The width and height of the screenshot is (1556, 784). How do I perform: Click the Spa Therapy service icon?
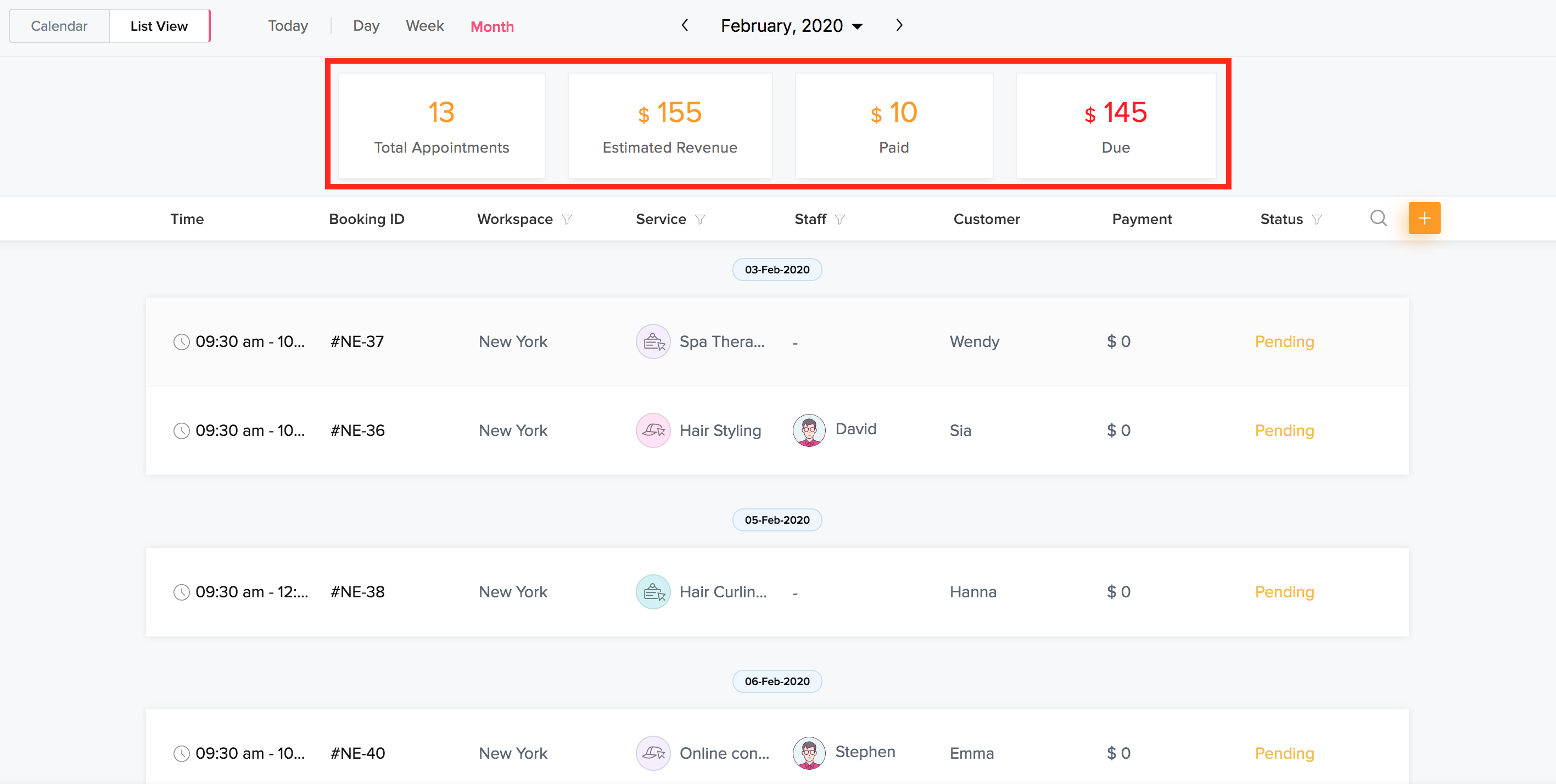click(653, 342)
